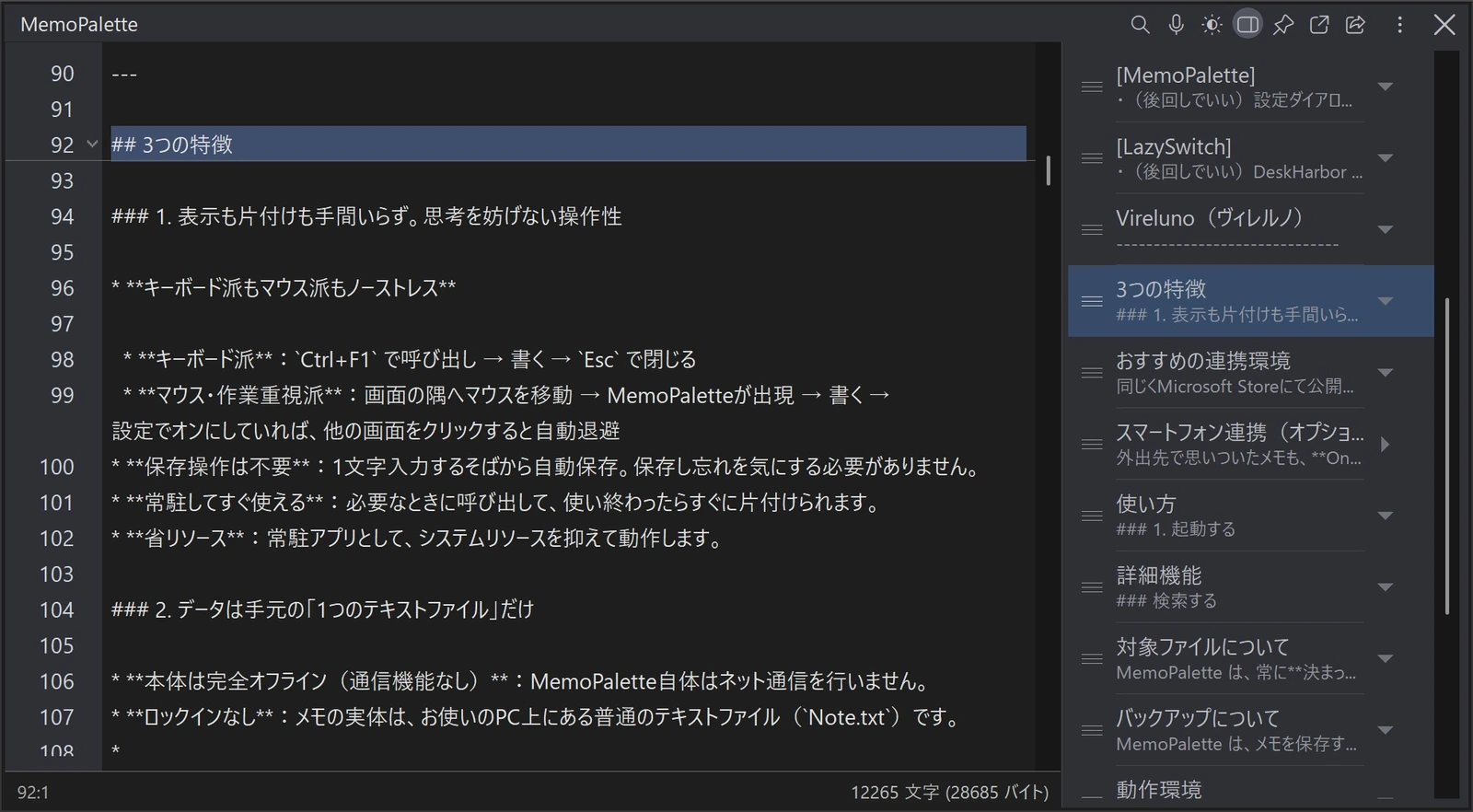The width and height of the screenshot is (1473, 812).
Task: Click the cursor position 92:1 status
Action: point(32,793)
